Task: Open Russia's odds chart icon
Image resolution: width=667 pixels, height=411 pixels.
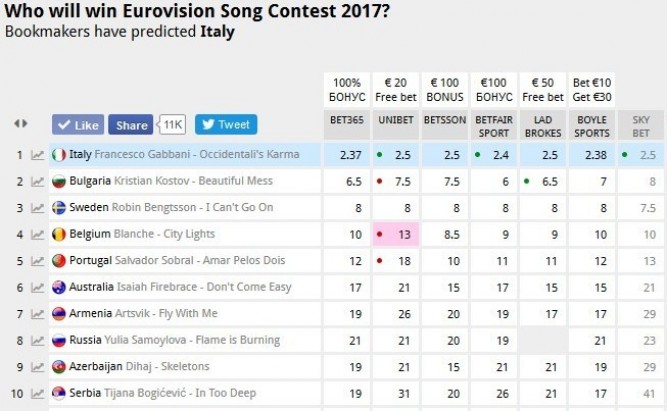Action: pos(37,340)
